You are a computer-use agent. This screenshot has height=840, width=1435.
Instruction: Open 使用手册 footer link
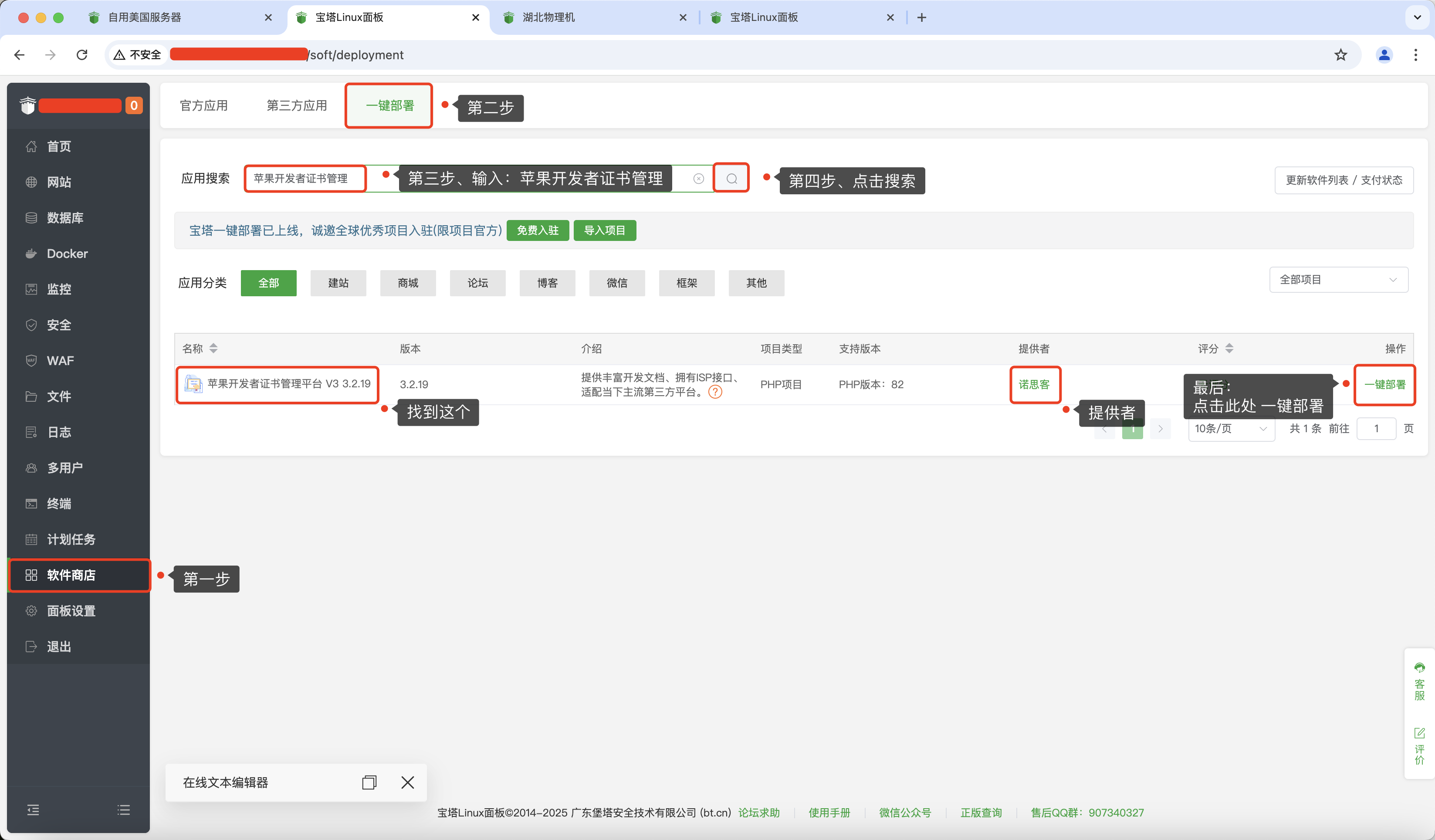click(x=829, y=813)
